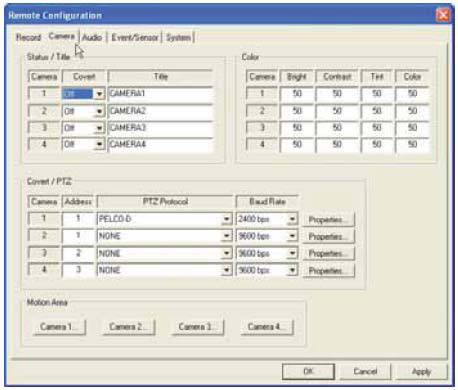
Task: Open Motion Area for Camera 2
Action: (x=129, y=327)
